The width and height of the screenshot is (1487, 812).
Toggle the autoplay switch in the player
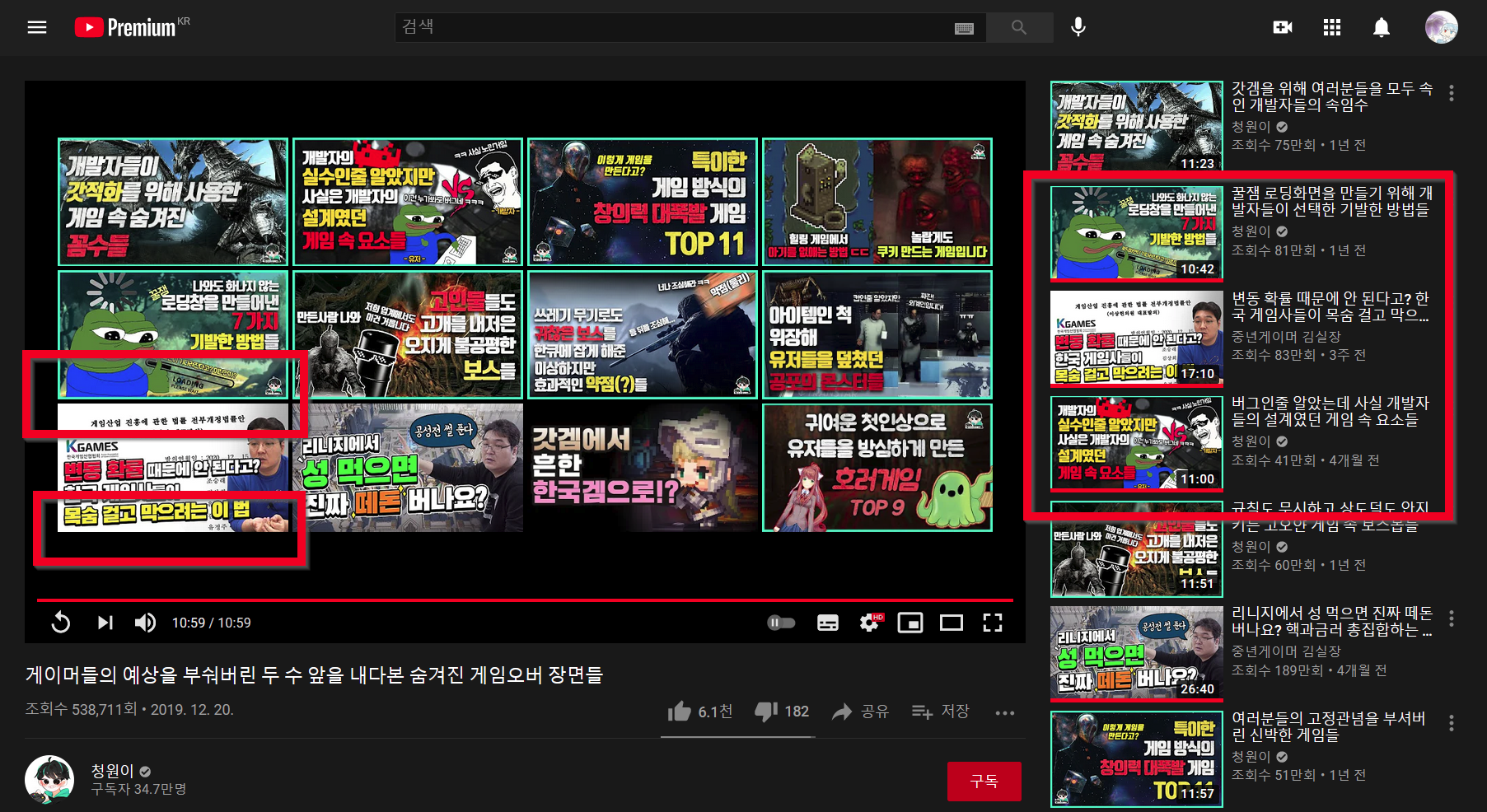tap(781, 623)
